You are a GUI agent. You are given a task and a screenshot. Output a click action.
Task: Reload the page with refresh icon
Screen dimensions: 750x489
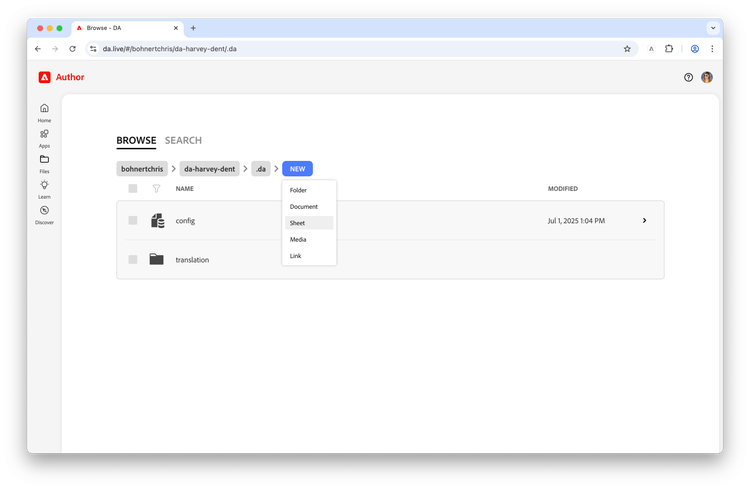[x=72, y=49]
